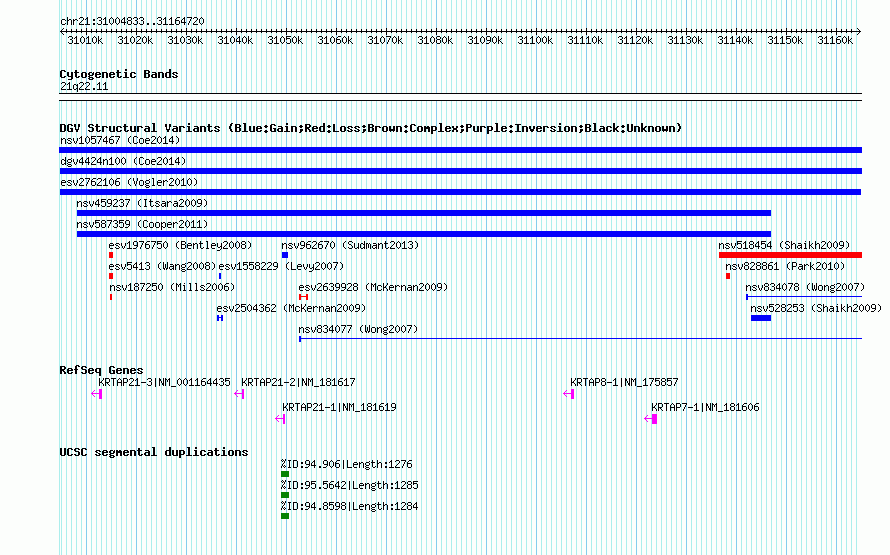Click the KRTAP8-1 gene arrow glyph
890x555 pixels.
(569, 394)
